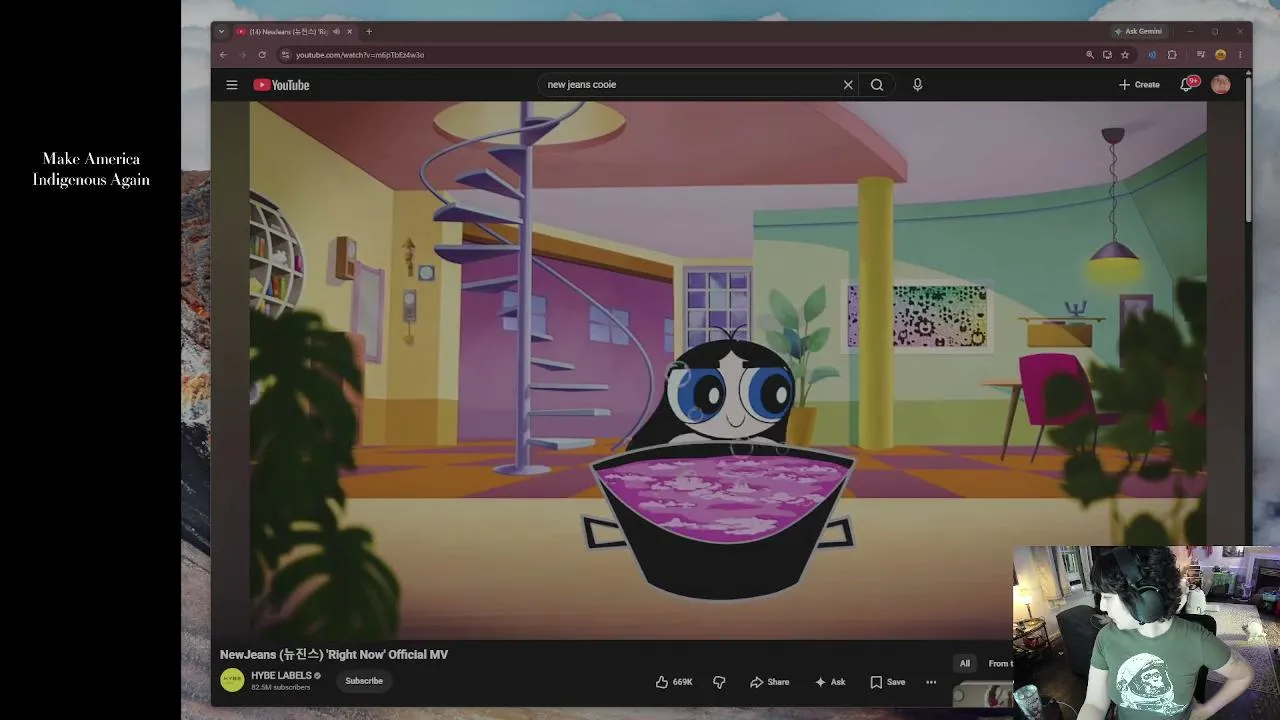The width and height of the screenshot is (1280, 720).
Task: Open the first recommended video thumbnail
Action: [984, 694]
